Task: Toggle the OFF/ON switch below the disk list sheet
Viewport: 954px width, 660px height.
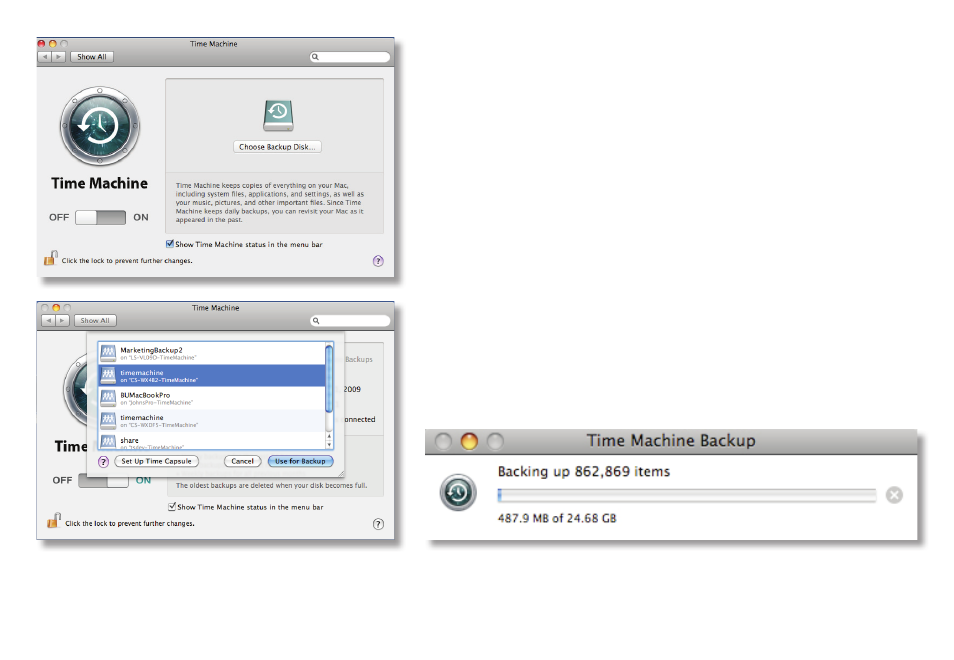Action: pos(103,480)
